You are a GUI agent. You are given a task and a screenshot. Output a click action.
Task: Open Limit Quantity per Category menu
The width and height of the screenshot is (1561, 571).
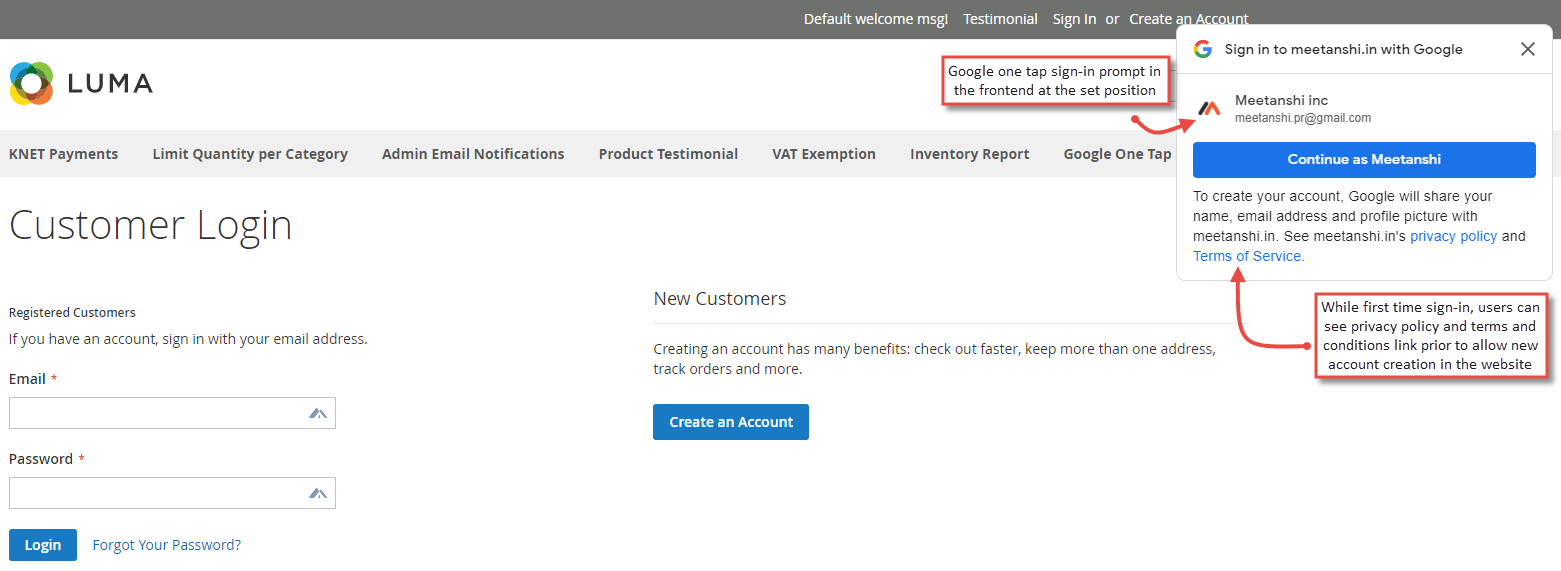click(250, 154)
